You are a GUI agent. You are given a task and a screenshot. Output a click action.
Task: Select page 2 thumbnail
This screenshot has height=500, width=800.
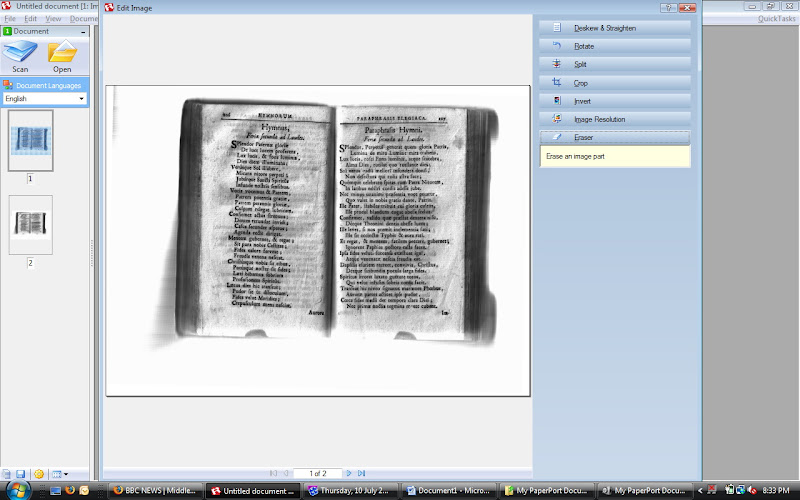[x=30, y=224]
